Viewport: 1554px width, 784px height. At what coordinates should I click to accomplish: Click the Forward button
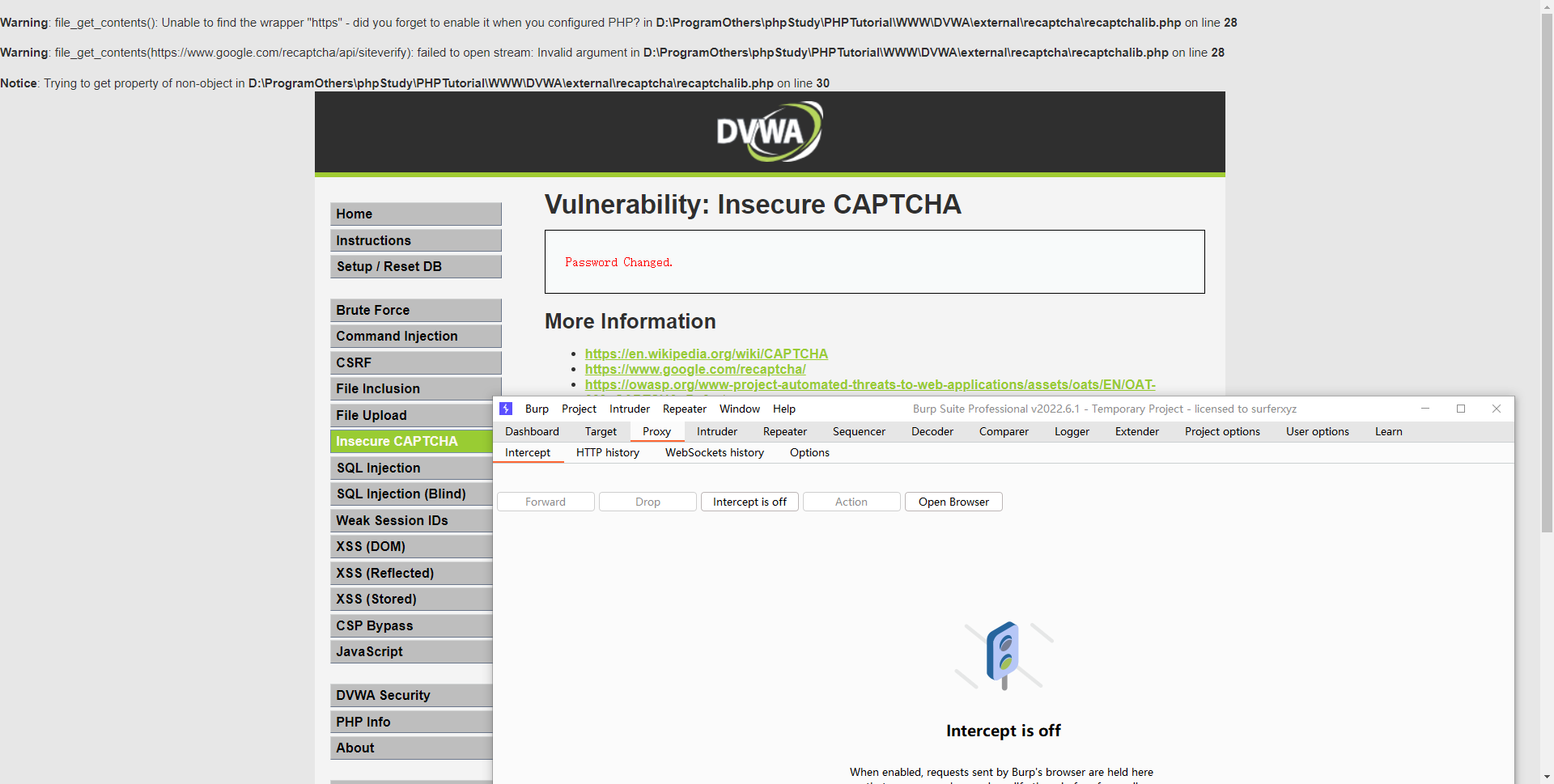pos(546,502)
